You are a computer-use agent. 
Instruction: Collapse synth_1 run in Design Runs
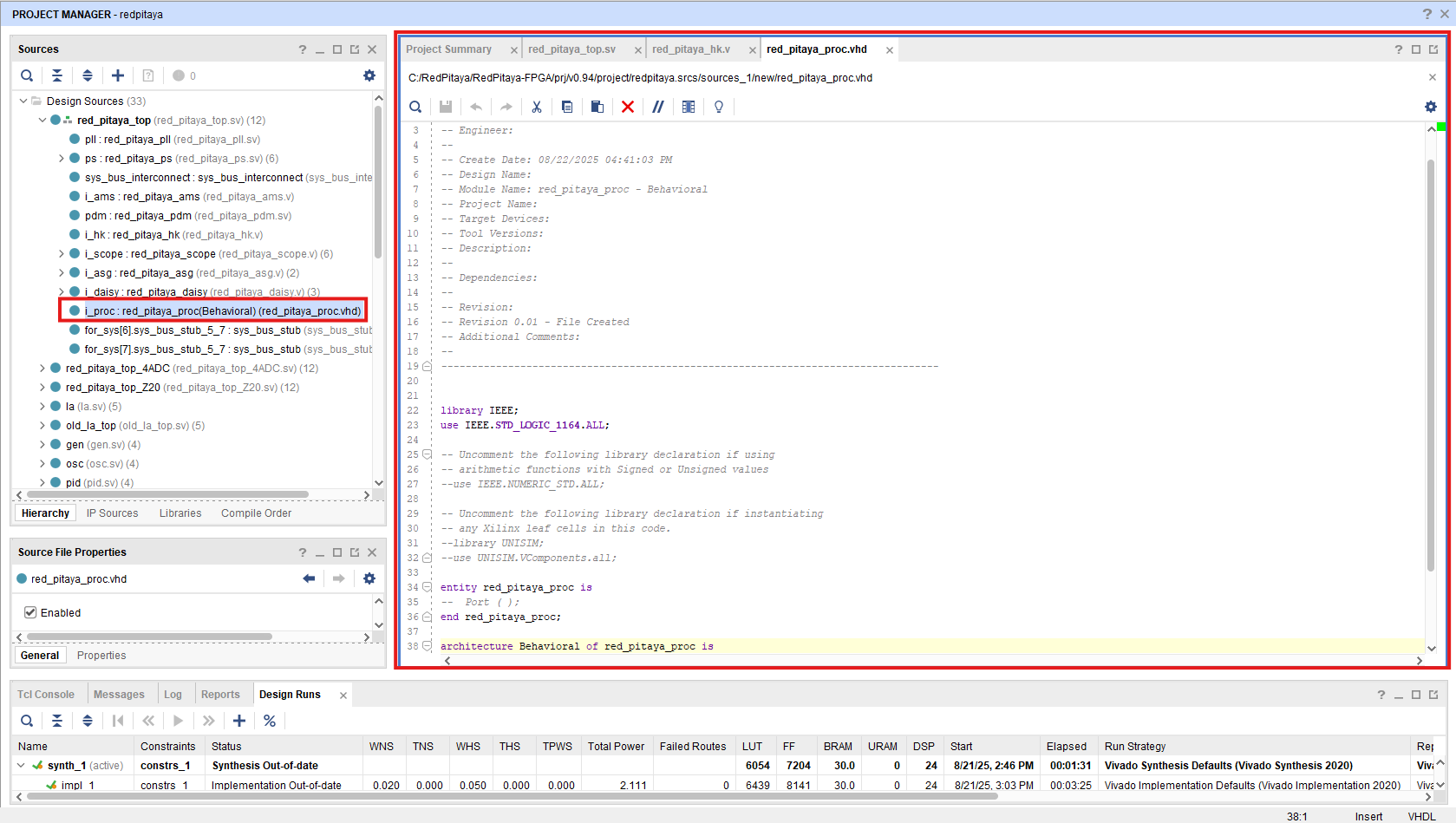tap(22, 765)
